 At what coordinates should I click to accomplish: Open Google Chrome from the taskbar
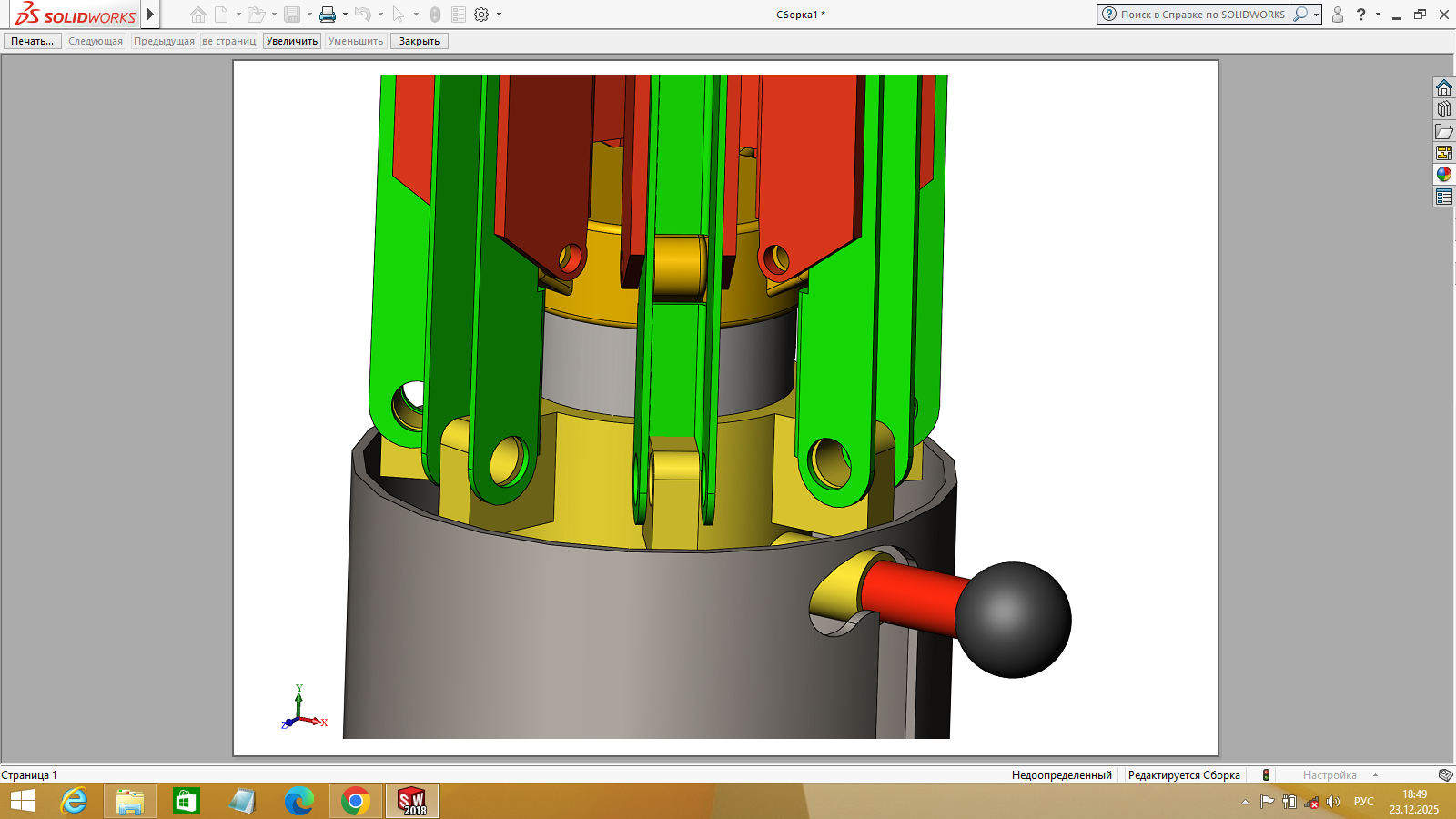(355, 801)
